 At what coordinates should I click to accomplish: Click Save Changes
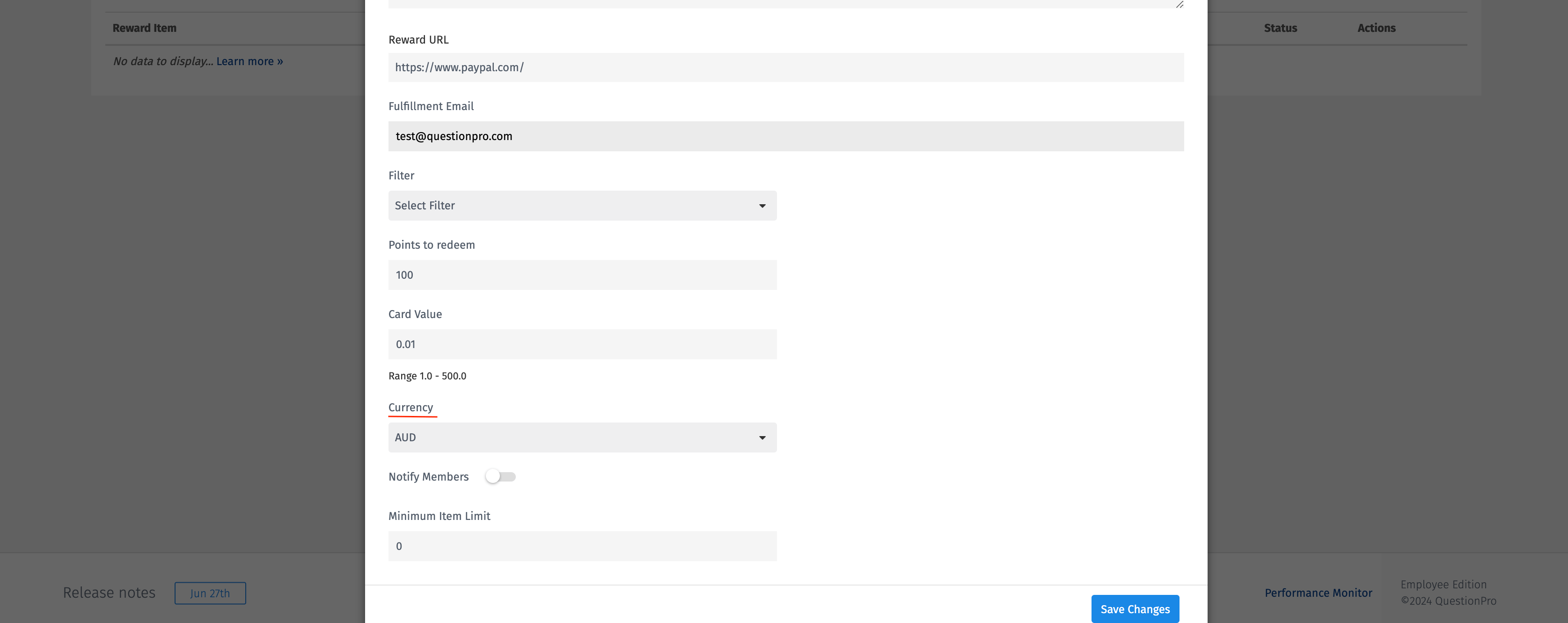click(1135, 608)
